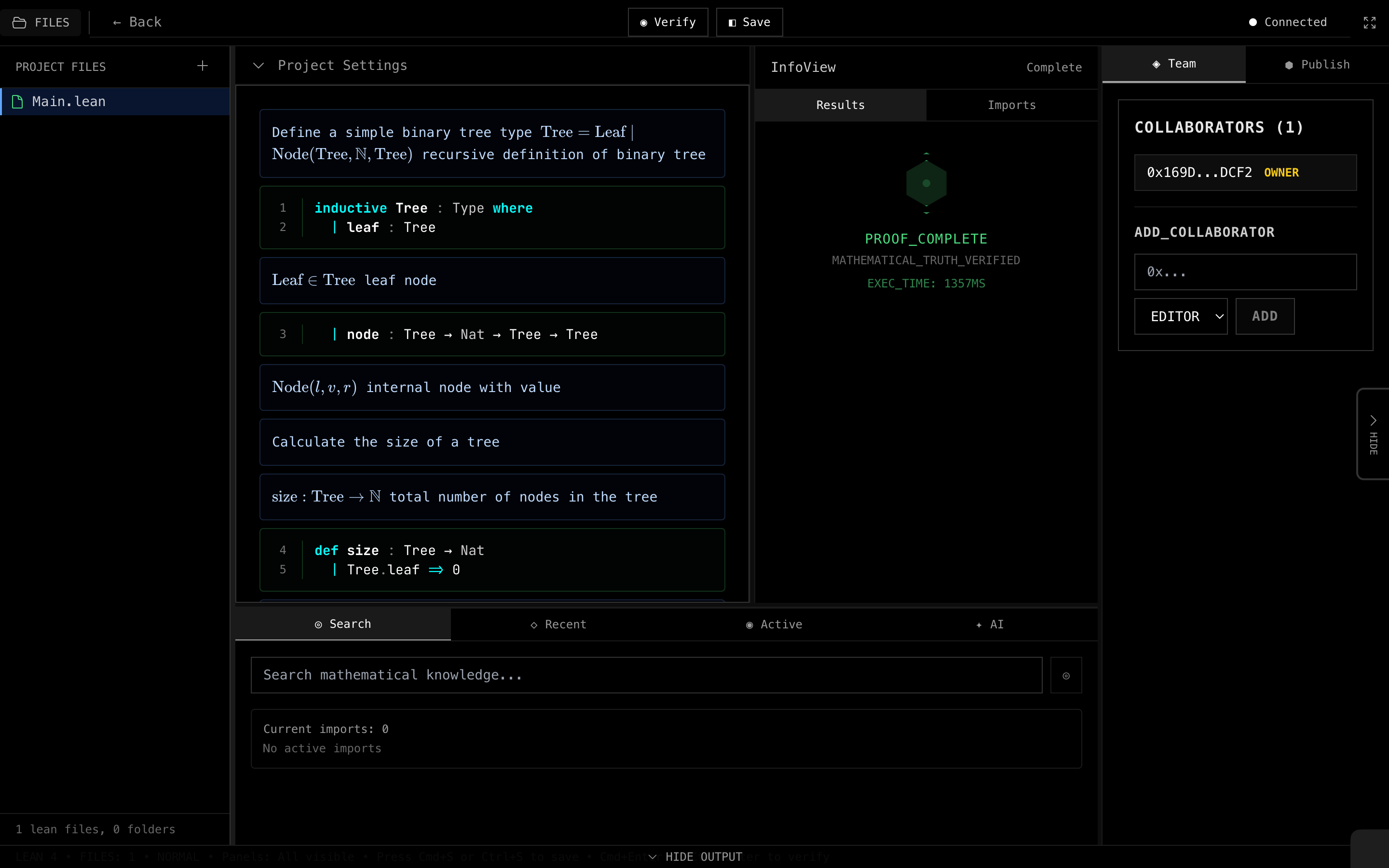Click the fullscreen expand icon
Image resolution: width=1389 pixels, height=868 pixels.
click(x=1370, y=22)
